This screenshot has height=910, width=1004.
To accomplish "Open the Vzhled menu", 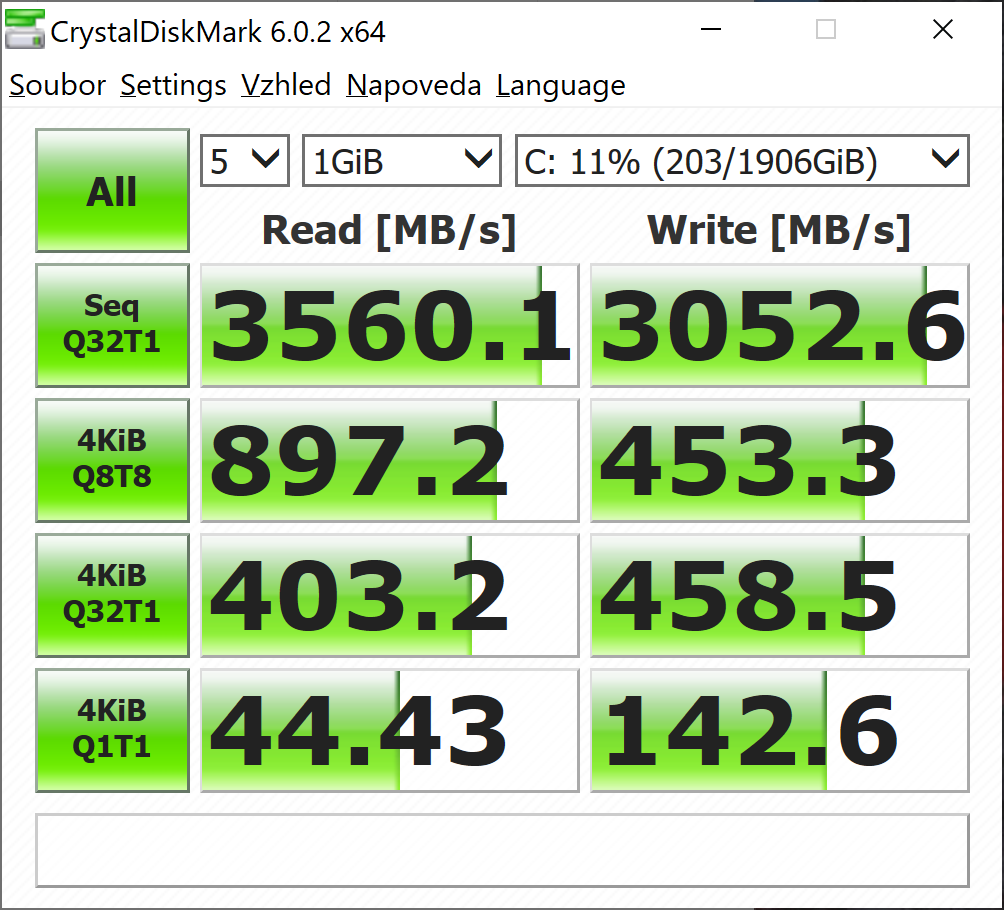I will [x=286, y=86].
